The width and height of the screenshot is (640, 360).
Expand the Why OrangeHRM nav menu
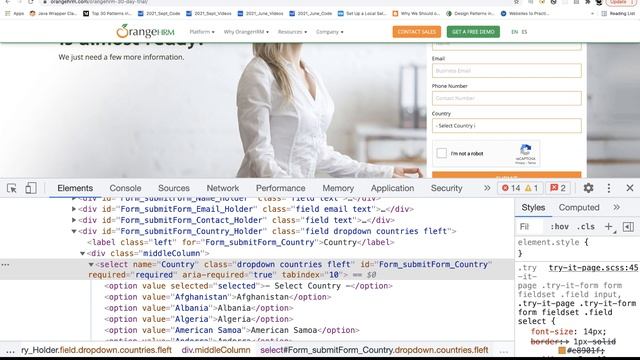click(246, 32)
